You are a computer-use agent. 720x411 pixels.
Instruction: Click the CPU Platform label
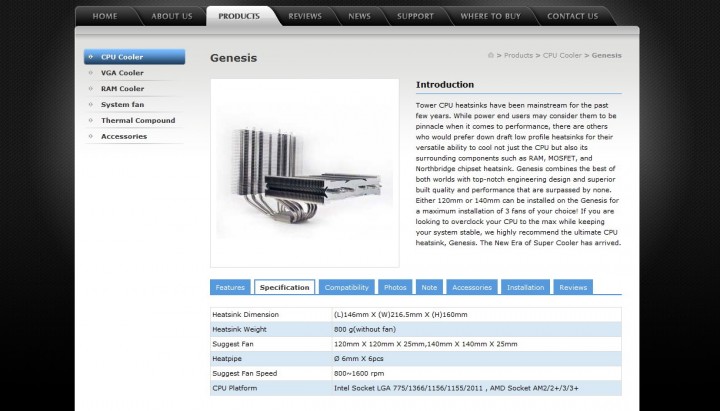[235, 388]
